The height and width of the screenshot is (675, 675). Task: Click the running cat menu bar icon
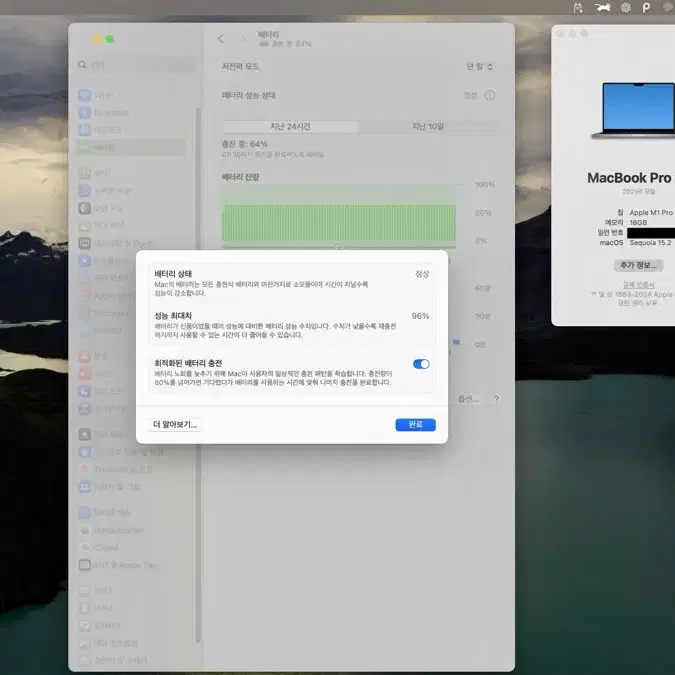[602, 7]
